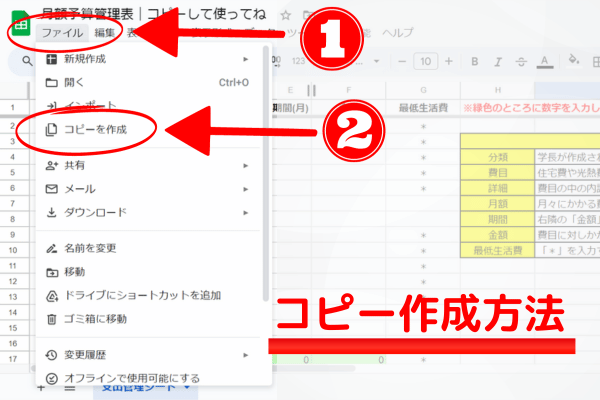Click the 最低生活費 header cell
This screenshot has height=400, width=600.
tap(423, 108)
